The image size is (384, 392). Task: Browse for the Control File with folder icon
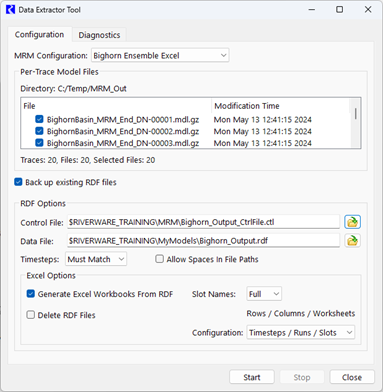click(352, 222)
